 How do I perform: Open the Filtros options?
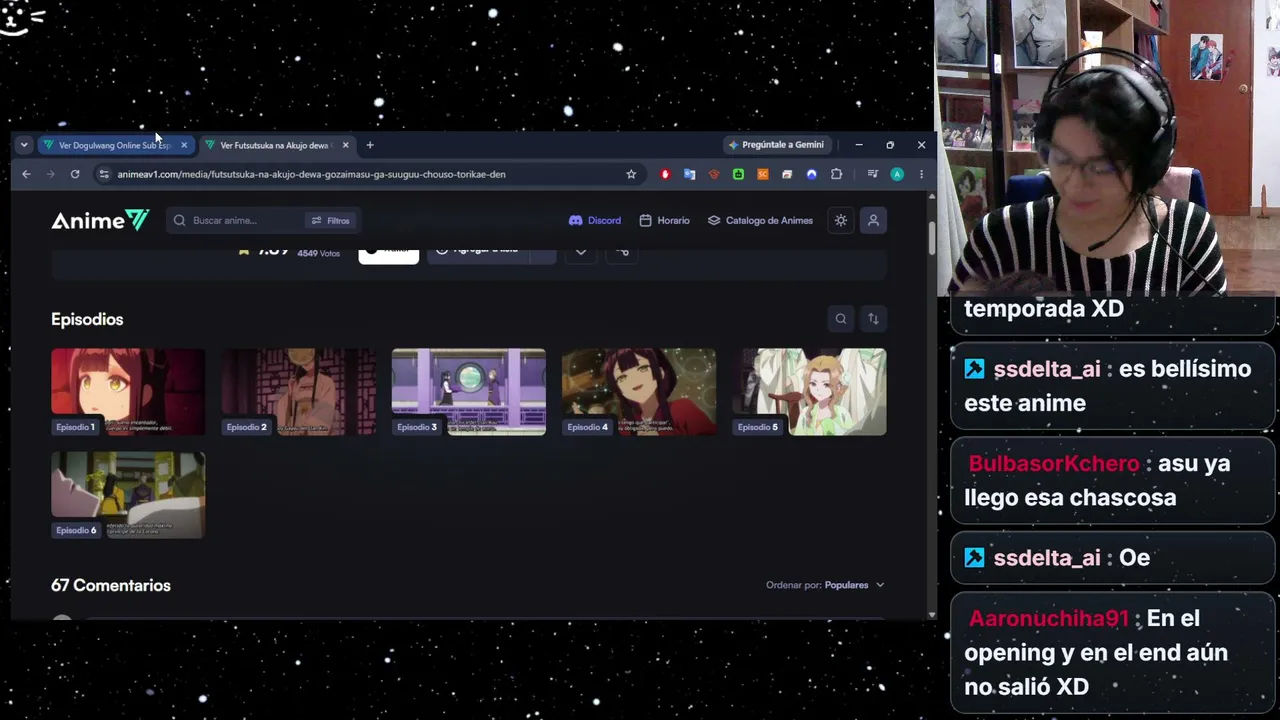click(x=331, y=220)
